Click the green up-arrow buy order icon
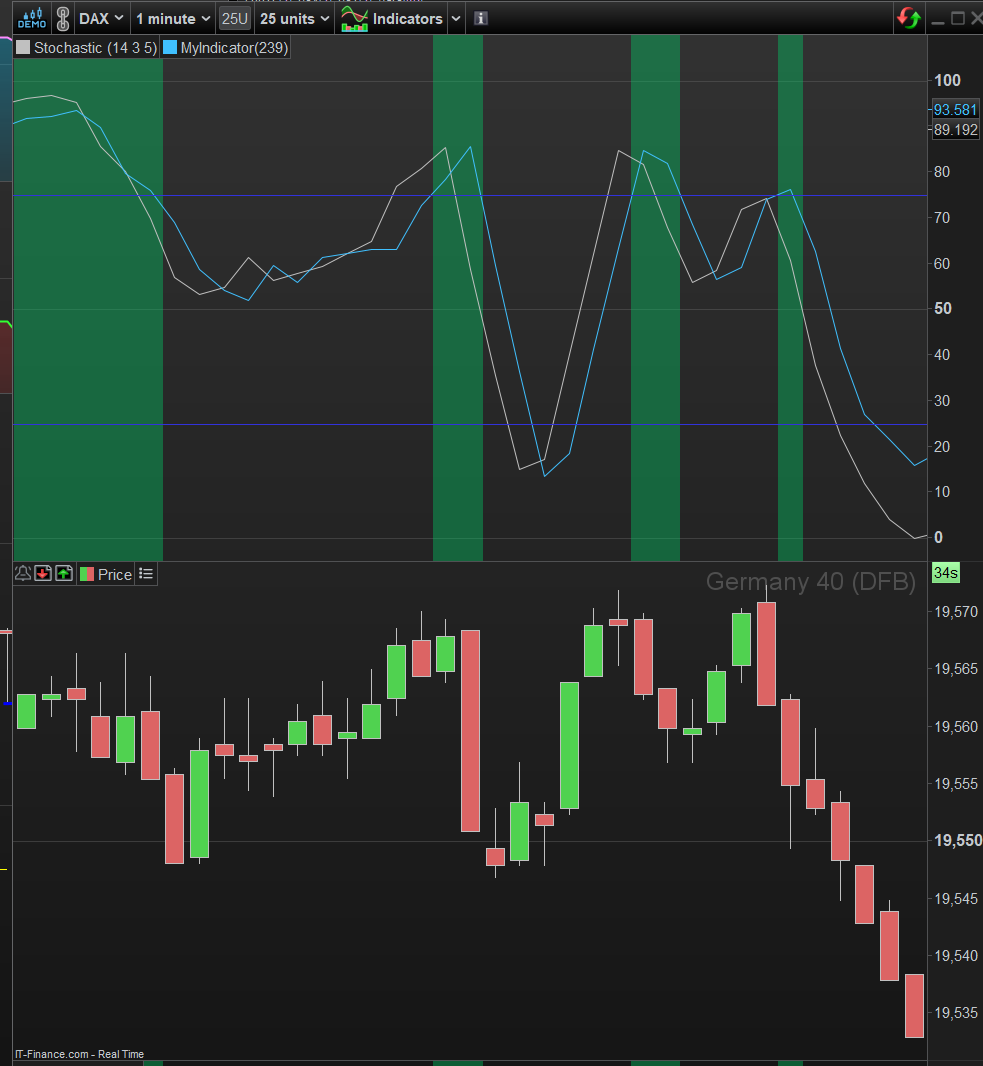 [64, 574]
